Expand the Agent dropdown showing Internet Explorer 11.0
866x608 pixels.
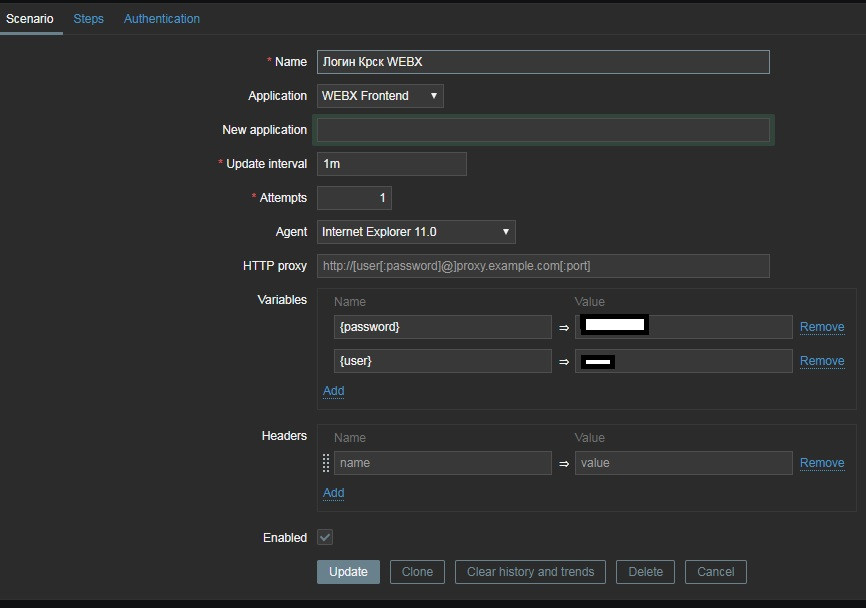[416, 232]
